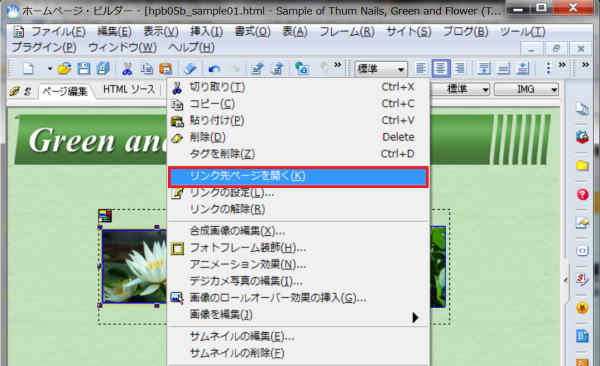Open the 標準 paragraph style dropdown in toolbar
This screenshot has height=366, width=600.
click(380, 69)
